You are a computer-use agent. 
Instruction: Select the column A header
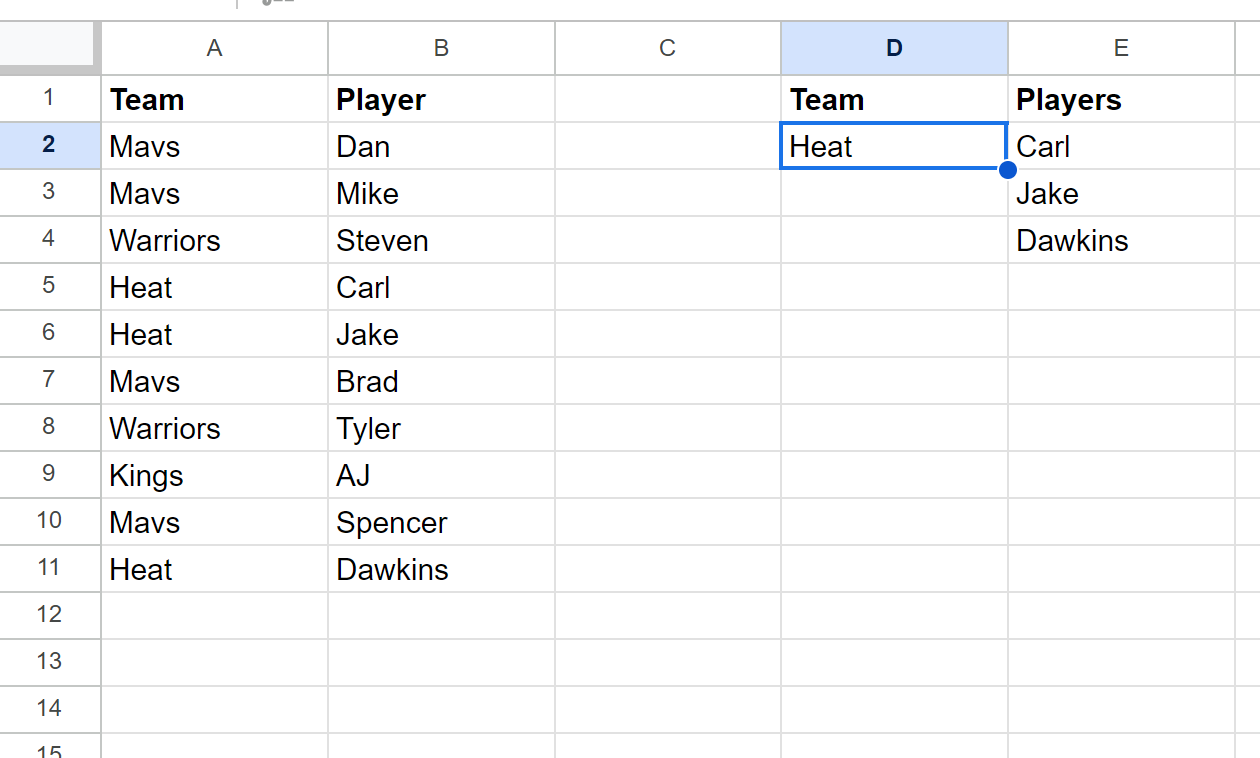click(x=214, y=48)
